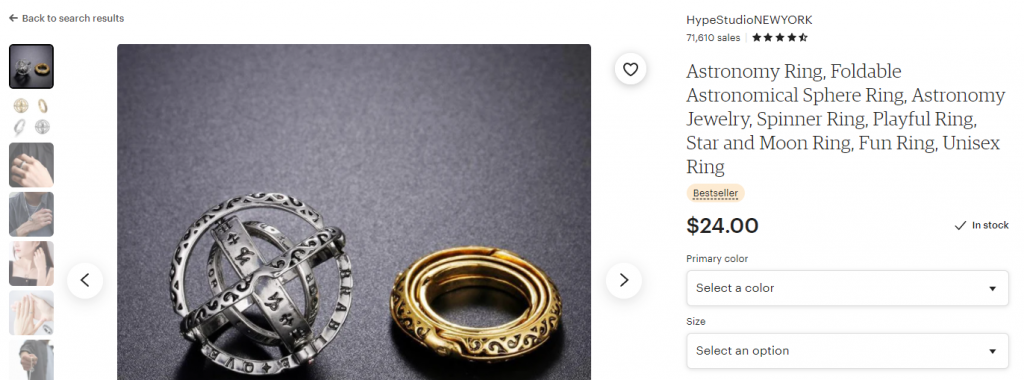Select thumbnail of ring on hand
Screen dimensions: 1024x380
31,165
